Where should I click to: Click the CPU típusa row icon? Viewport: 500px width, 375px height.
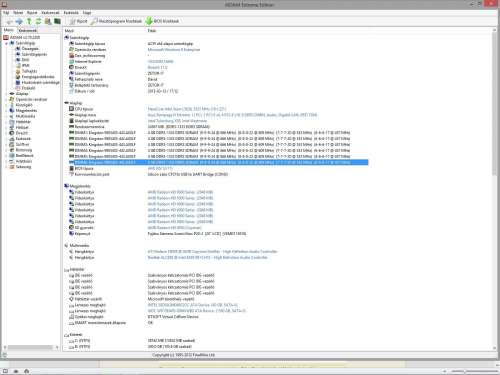coord(71,109)
